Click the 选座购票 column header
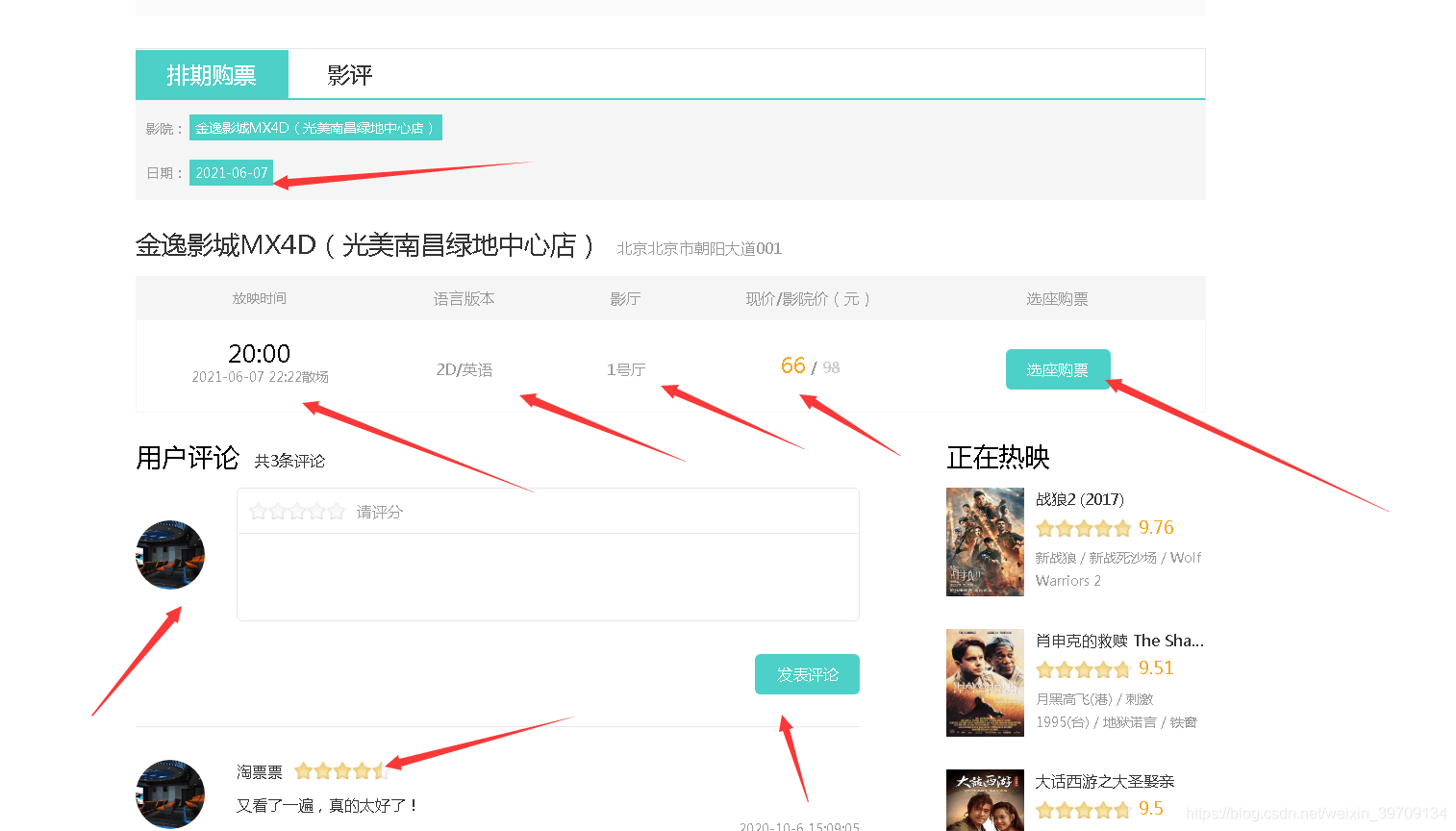1456x831 pixels. coord(1058,299)
